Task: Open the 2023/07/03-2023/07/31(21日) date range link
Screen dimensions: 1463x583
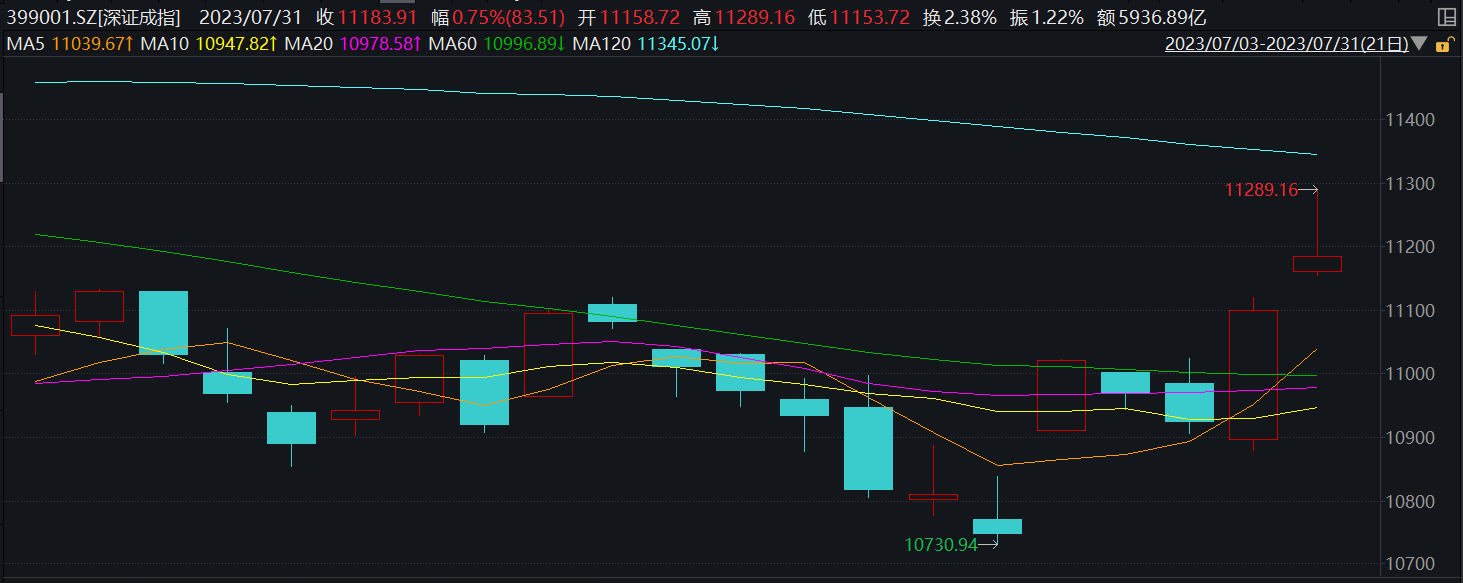Action: pos(1287,44)
